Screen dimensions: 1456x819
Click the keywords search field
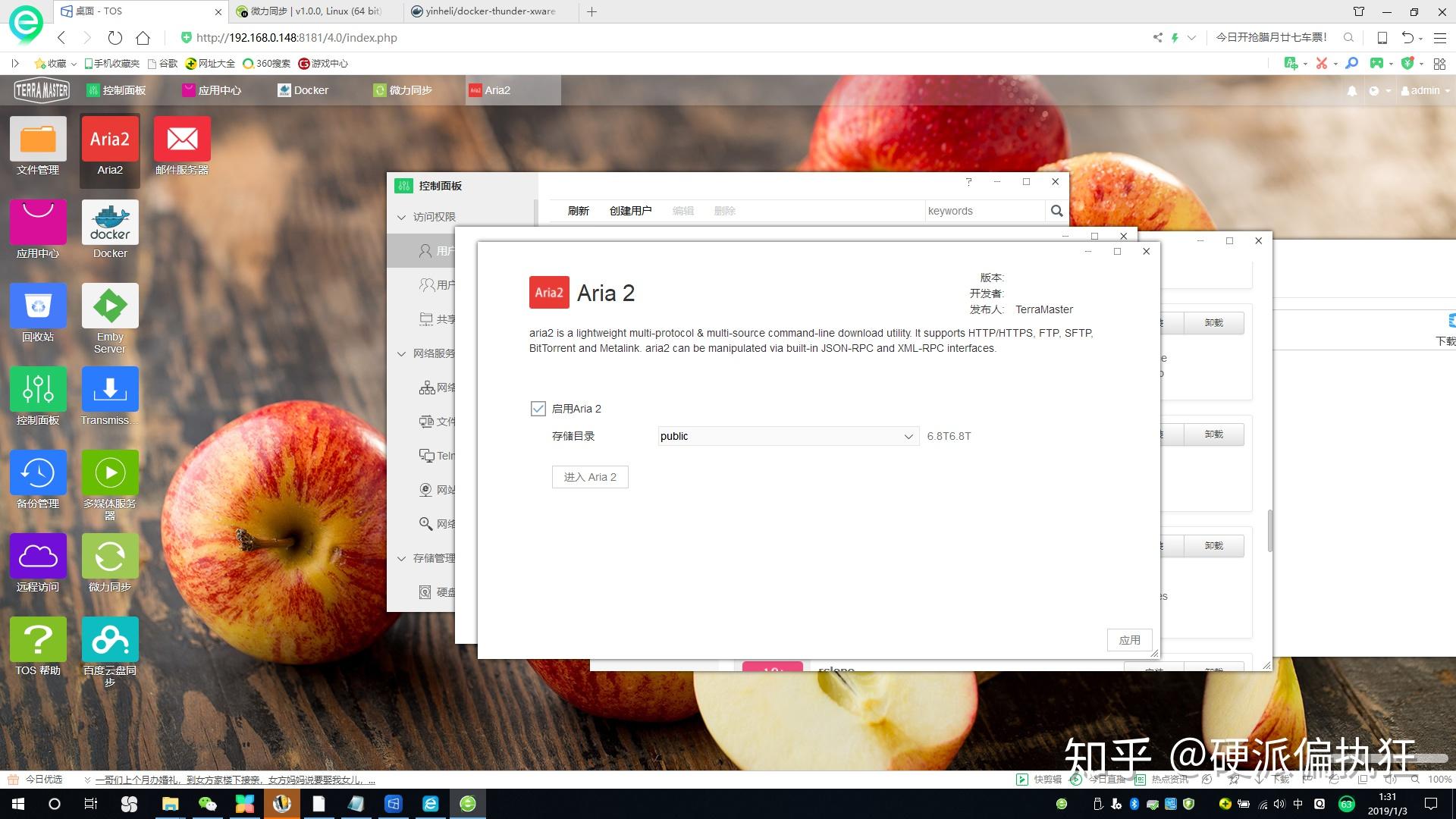(x=984, y=211)
